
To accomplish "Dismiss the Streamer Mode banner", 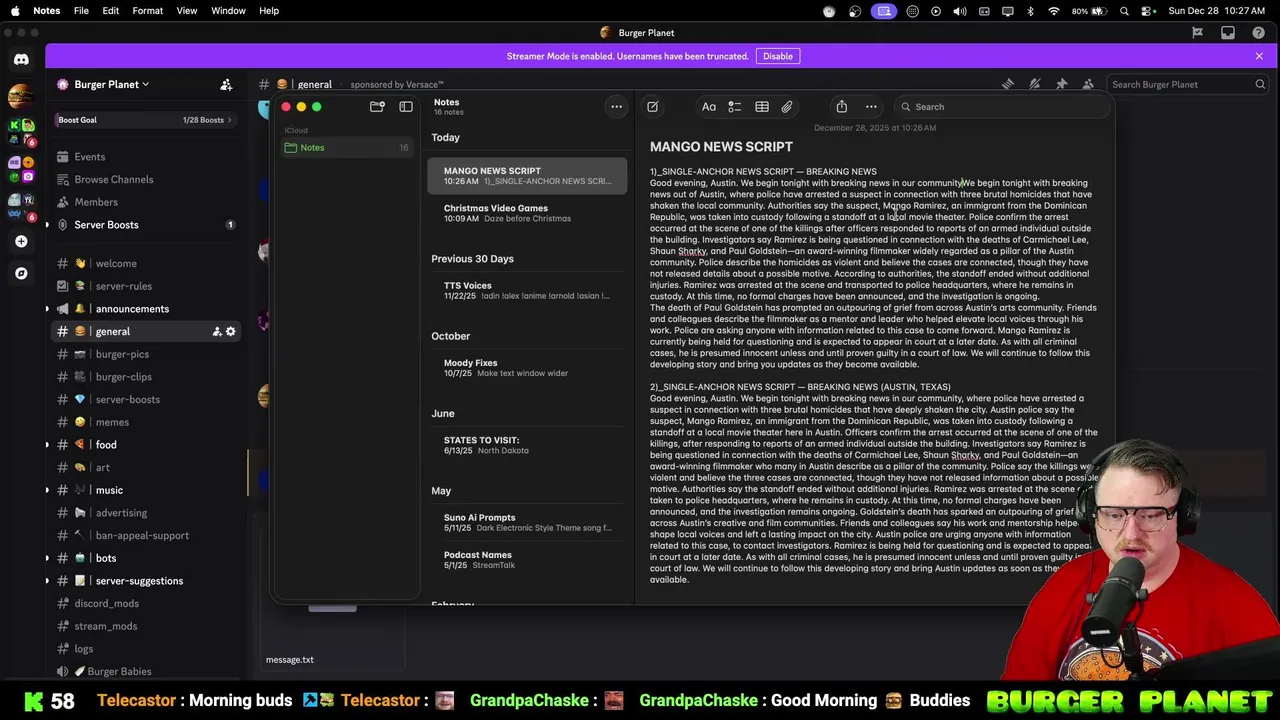I will point(1259,56).
